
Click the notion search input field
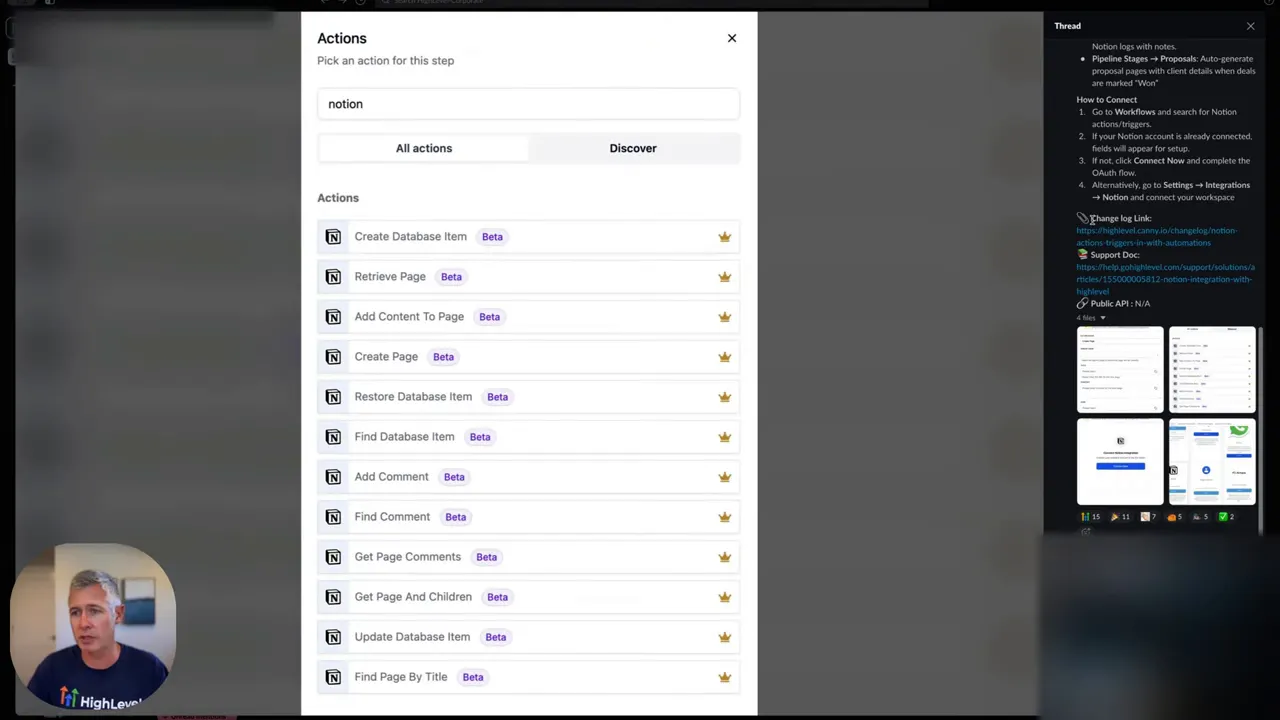(x=528, y=103)
